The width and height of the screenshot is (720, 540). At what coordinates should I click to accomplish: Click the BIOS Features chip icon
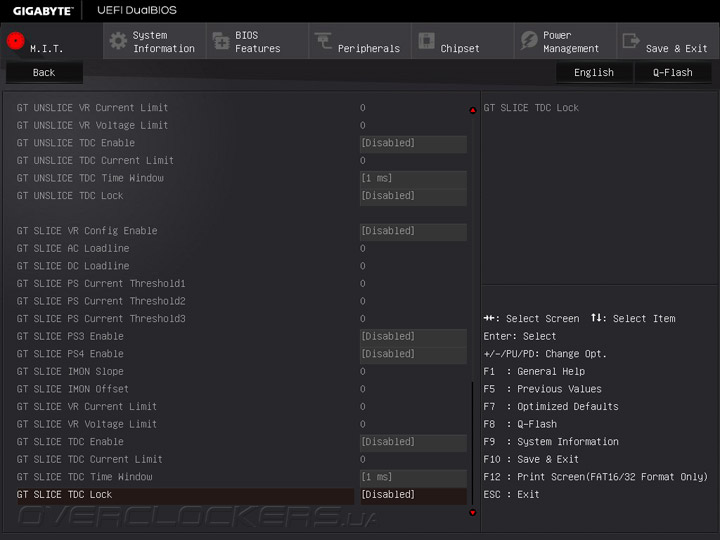pos(221,42)
